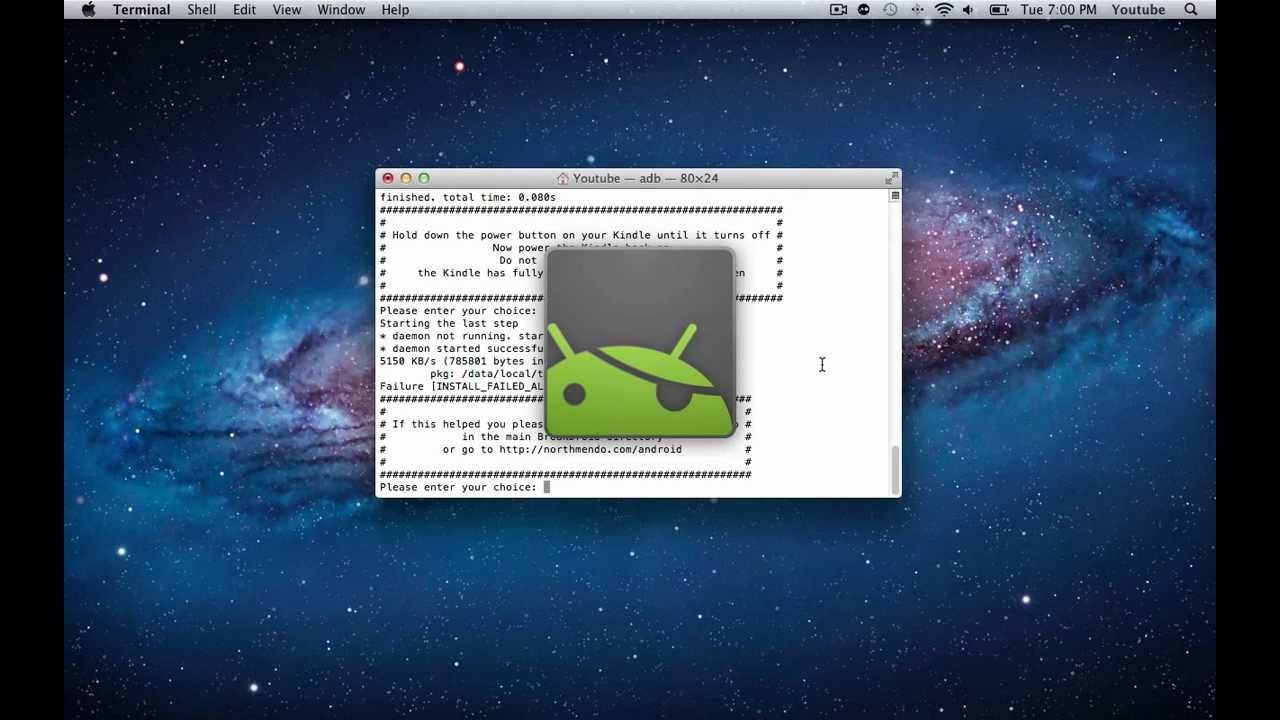Zoom the Terminal window with green button

pyautogui.click(x=424, y=178)
